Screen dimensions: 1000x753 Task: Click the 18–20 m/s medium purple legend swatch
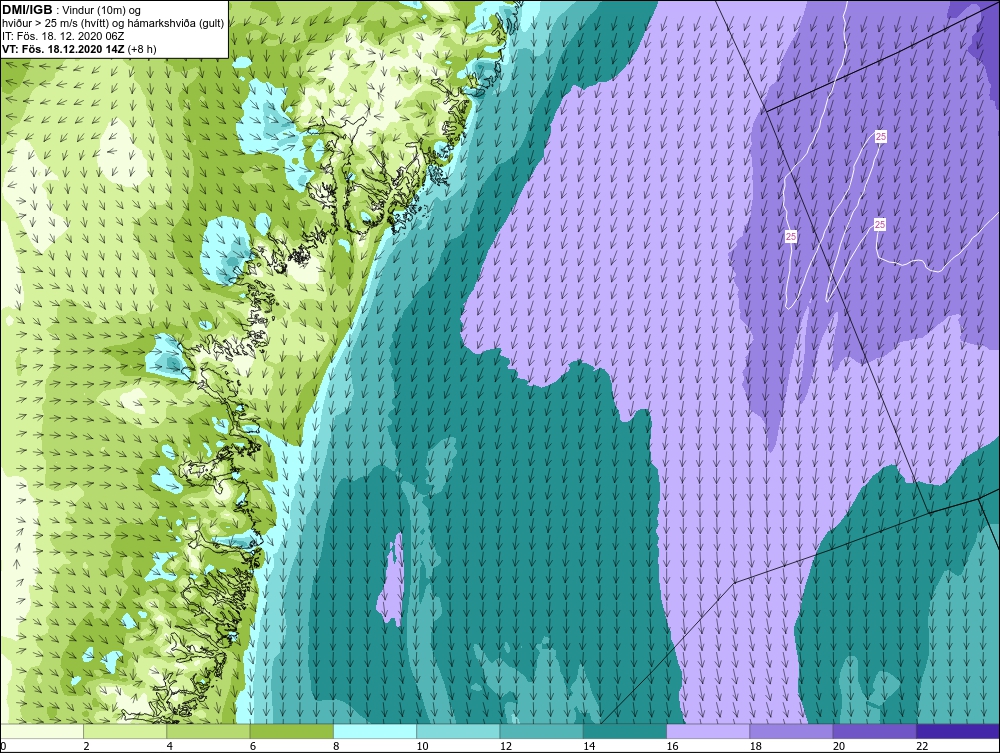click(791, 731)
